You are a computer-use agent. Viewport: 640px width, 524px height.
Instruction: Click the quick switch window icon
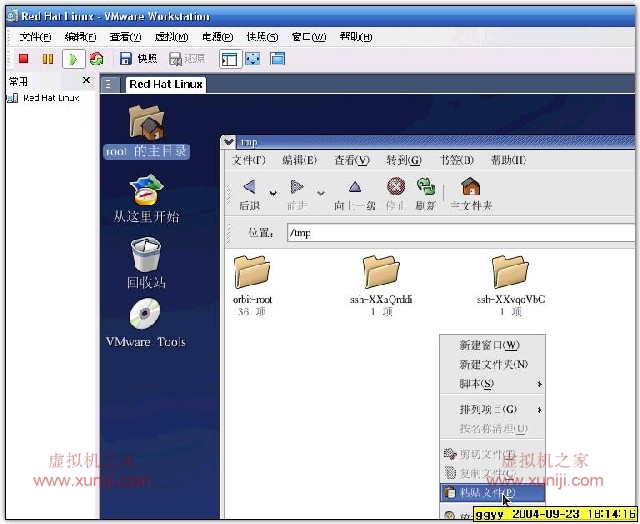278,59
